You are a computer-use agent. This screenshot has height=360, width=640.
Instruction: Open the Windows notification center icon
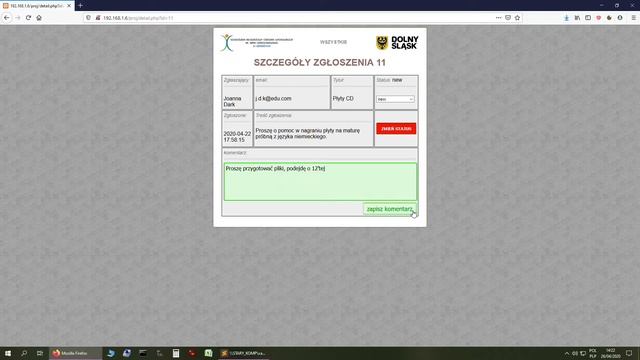click(629, 353)
